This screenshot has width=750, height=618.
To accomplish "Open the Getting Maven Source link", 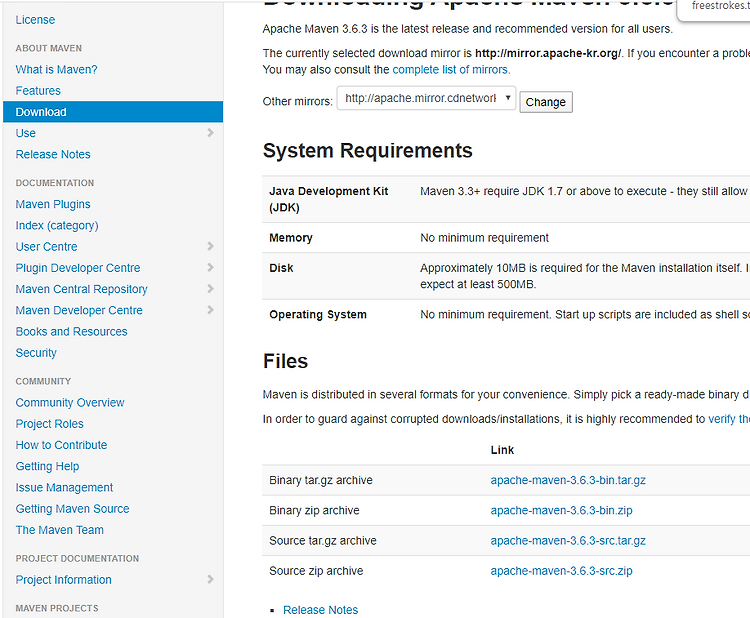I will (x=72, y=508).
